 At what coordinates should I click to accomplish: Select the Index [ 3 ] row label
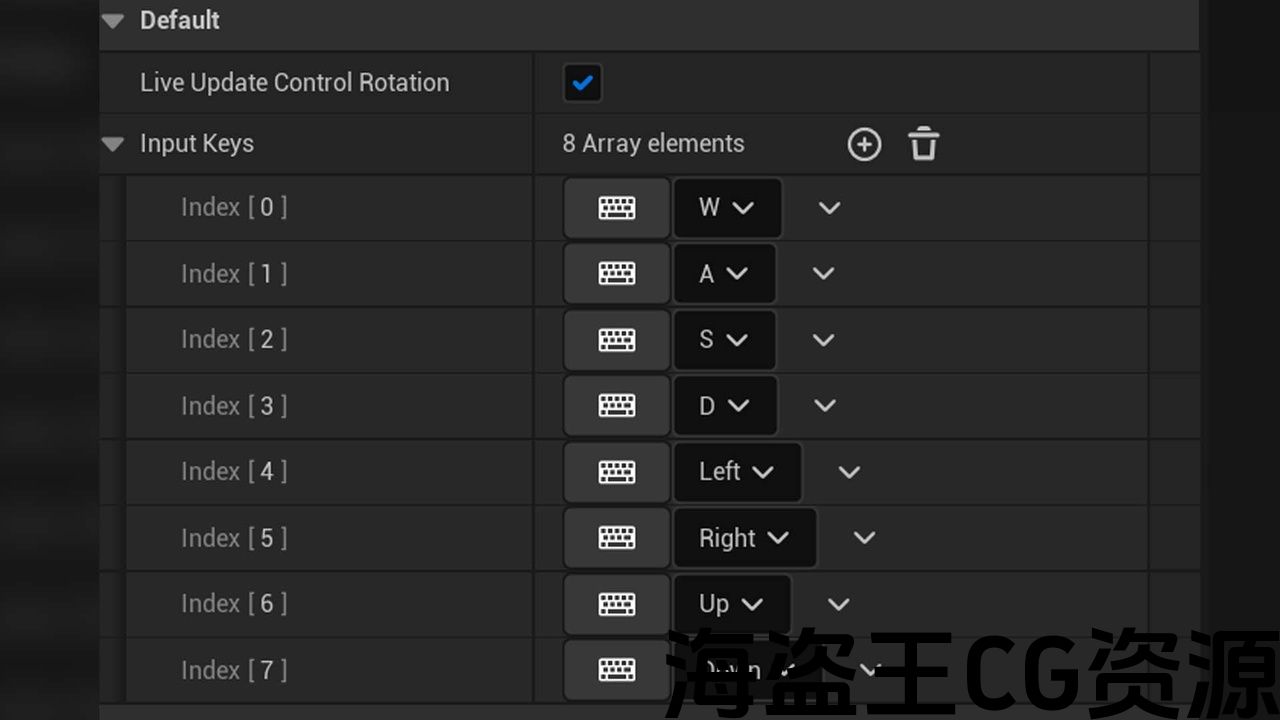click(233, 406)
